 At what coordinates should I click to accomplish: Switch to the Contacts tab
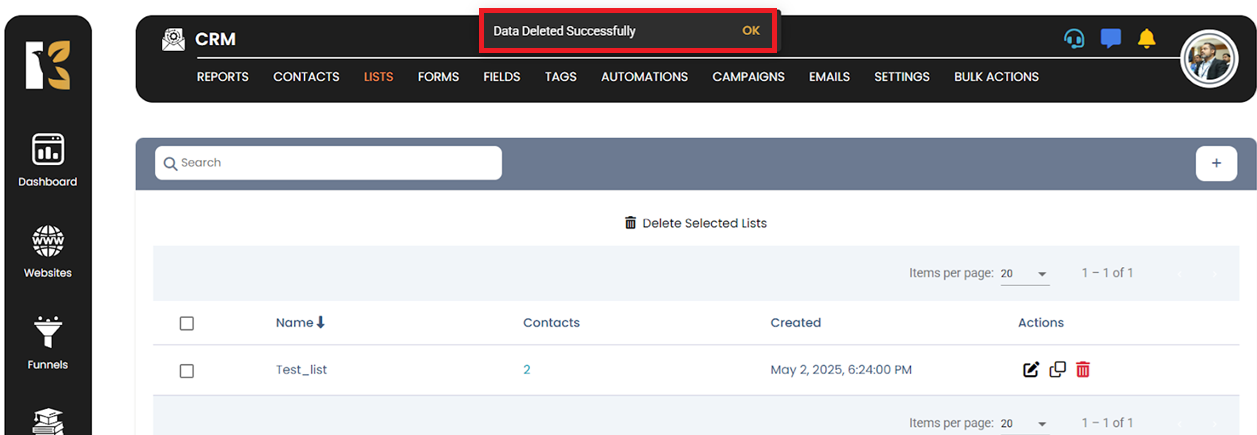[x=306, y=77]
